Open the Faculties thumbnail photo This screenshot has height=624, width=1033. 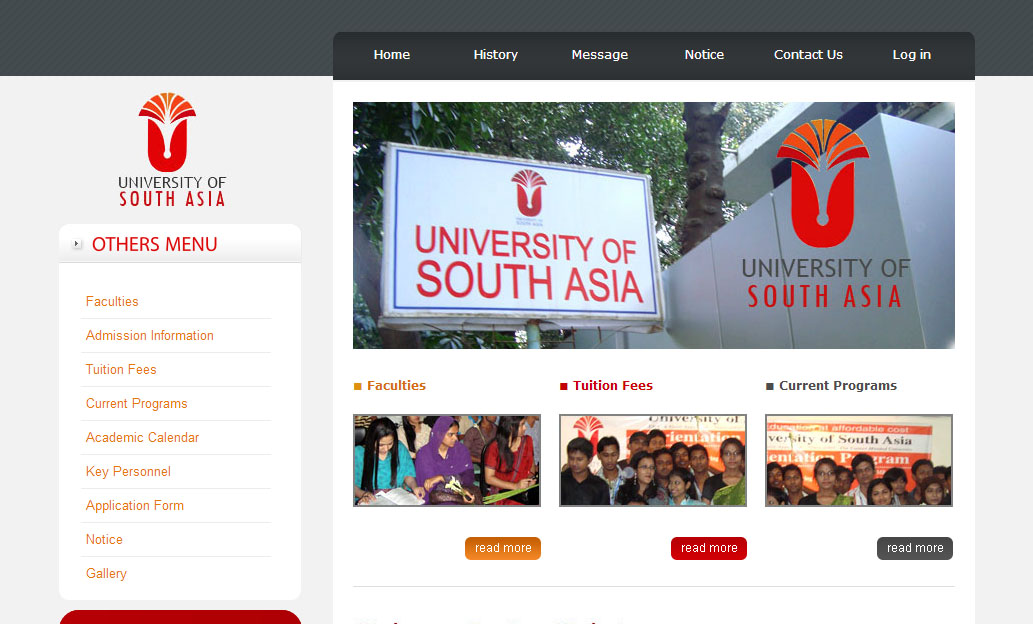coord(447,461)
